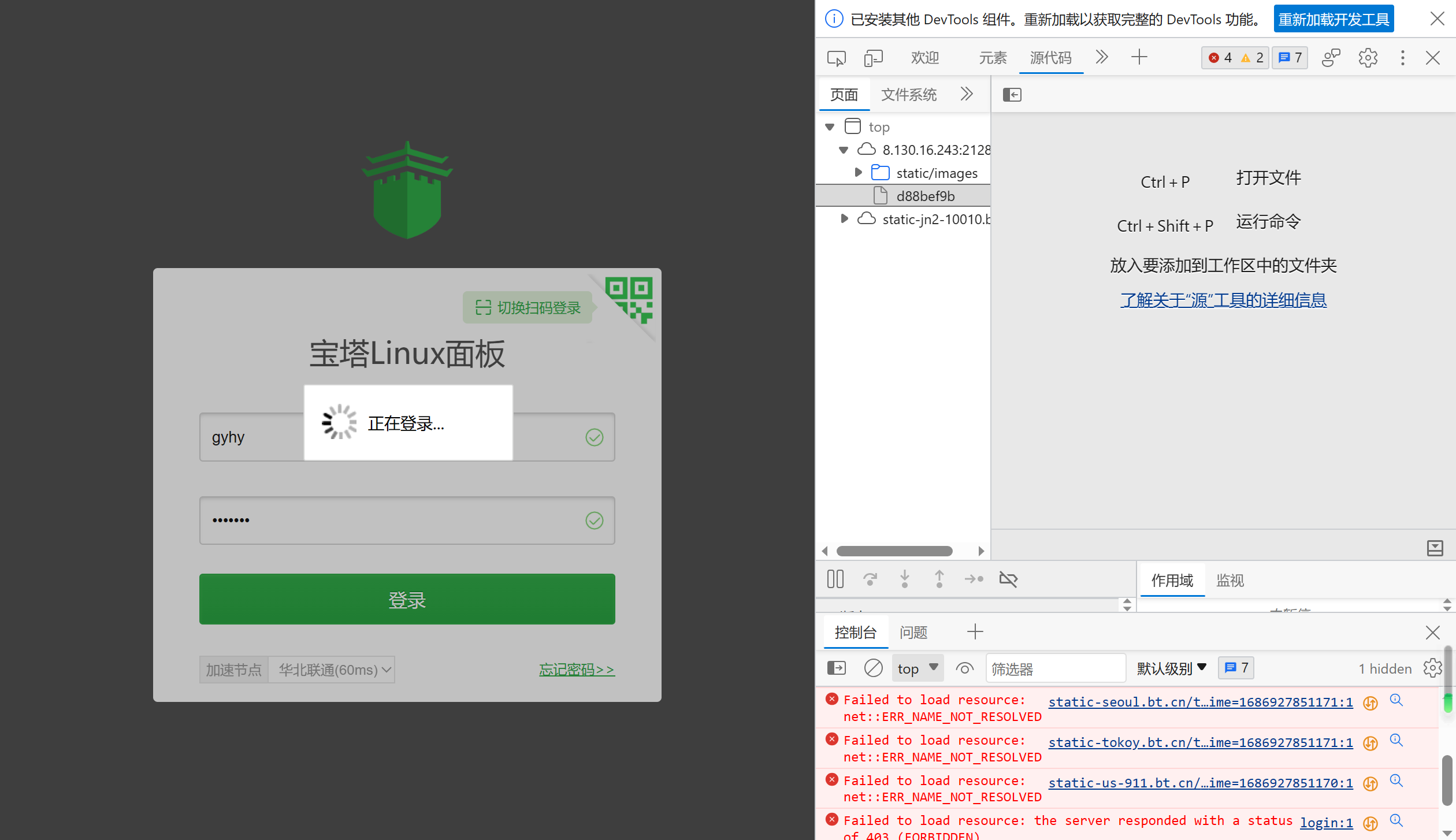This screenshot has width=1456, height=840.
Task: Add a new DevTools tool with plus icon
Action: pyautogui.click(x=1139, y=57)
